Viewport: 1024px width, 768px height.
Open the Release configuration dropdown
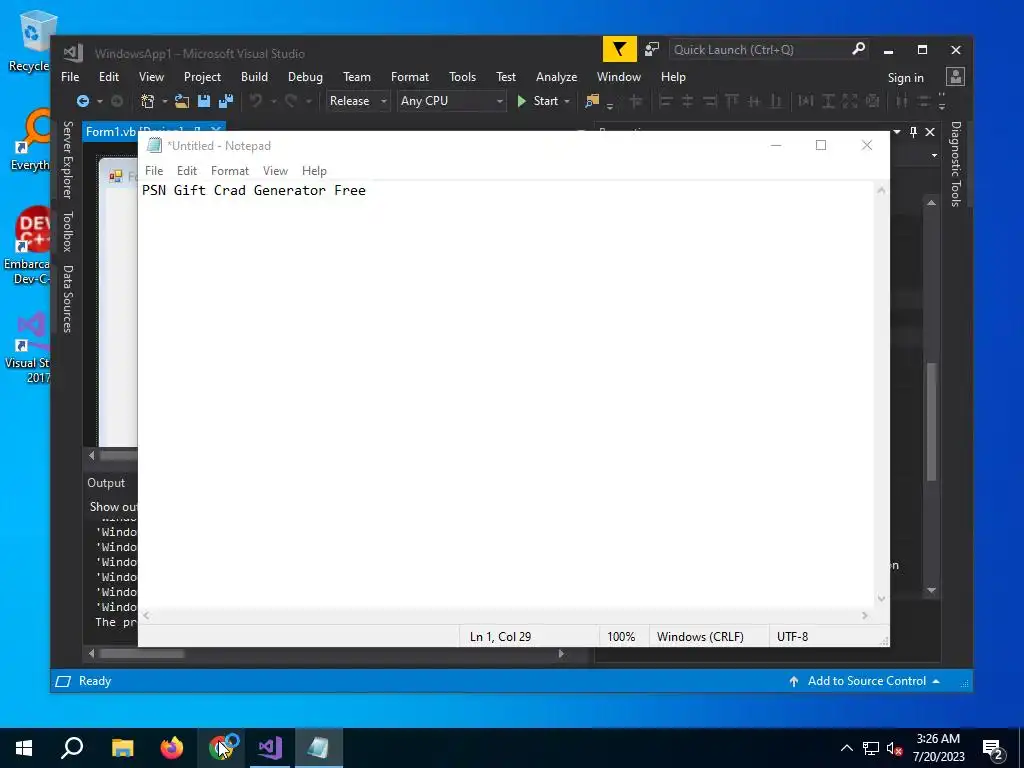[x=358, y=101]
